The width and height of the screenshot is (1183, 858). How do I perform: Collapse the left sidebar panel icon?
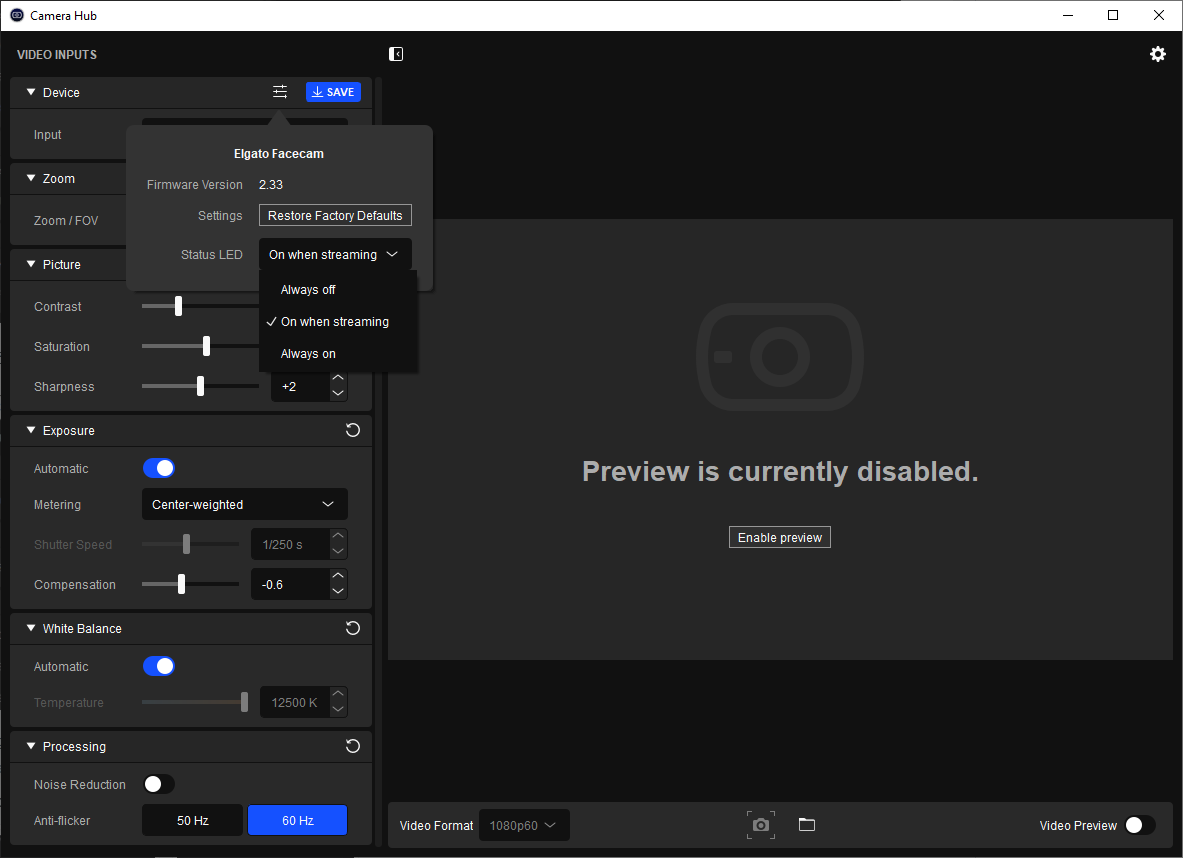[396, 54]
